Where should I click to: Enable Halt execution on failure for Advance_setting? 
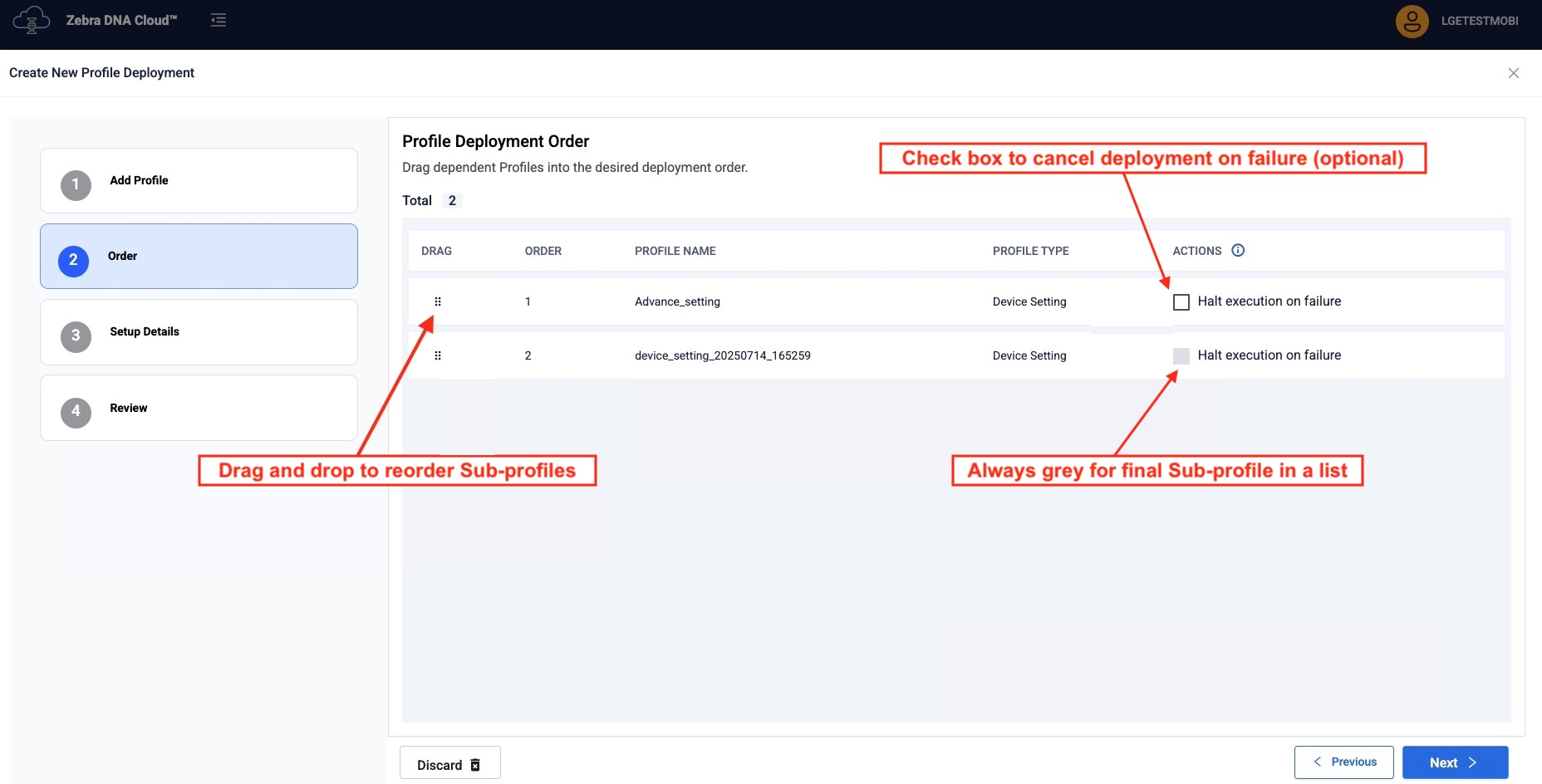[1181, 302]
